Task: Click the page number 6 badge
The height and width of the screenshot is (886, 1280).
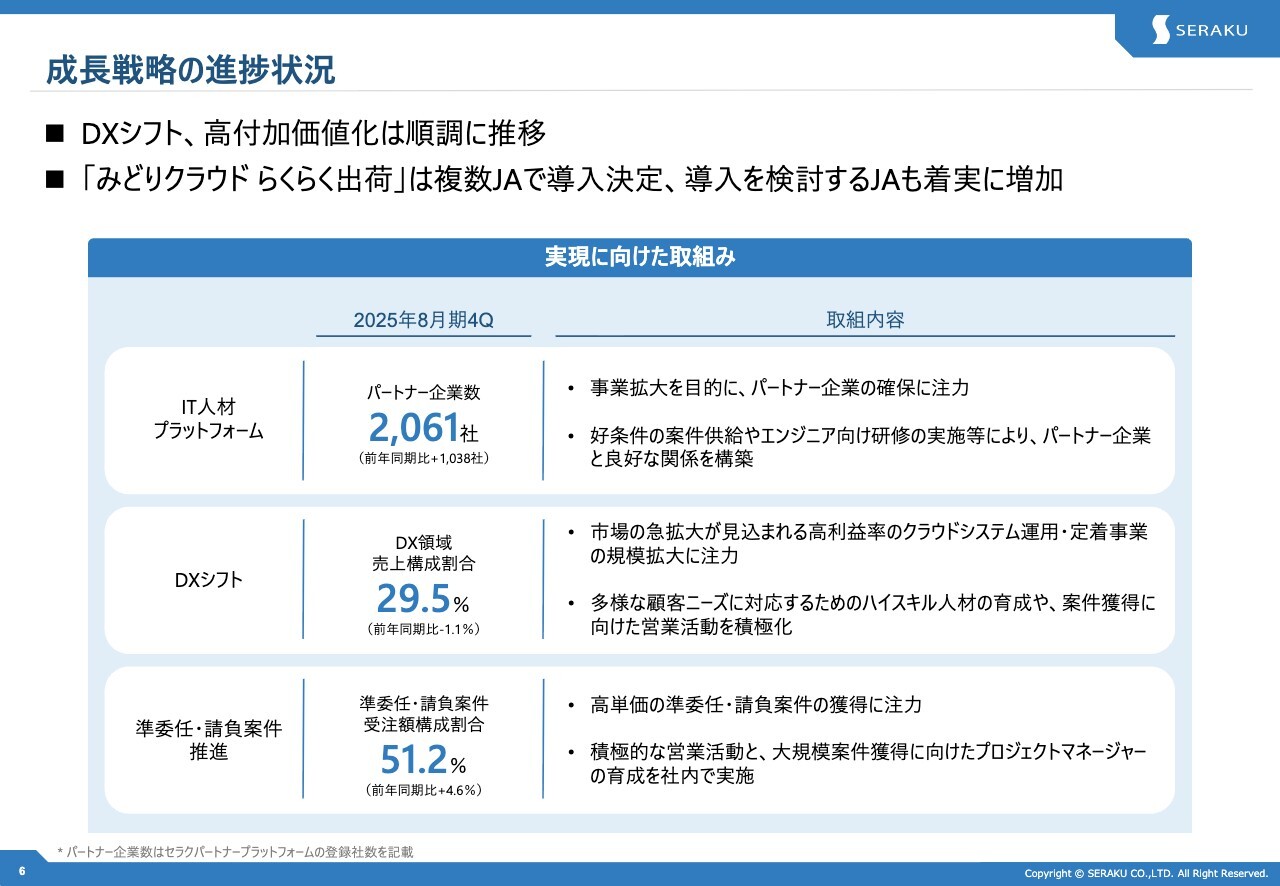Action: [22, 872]
